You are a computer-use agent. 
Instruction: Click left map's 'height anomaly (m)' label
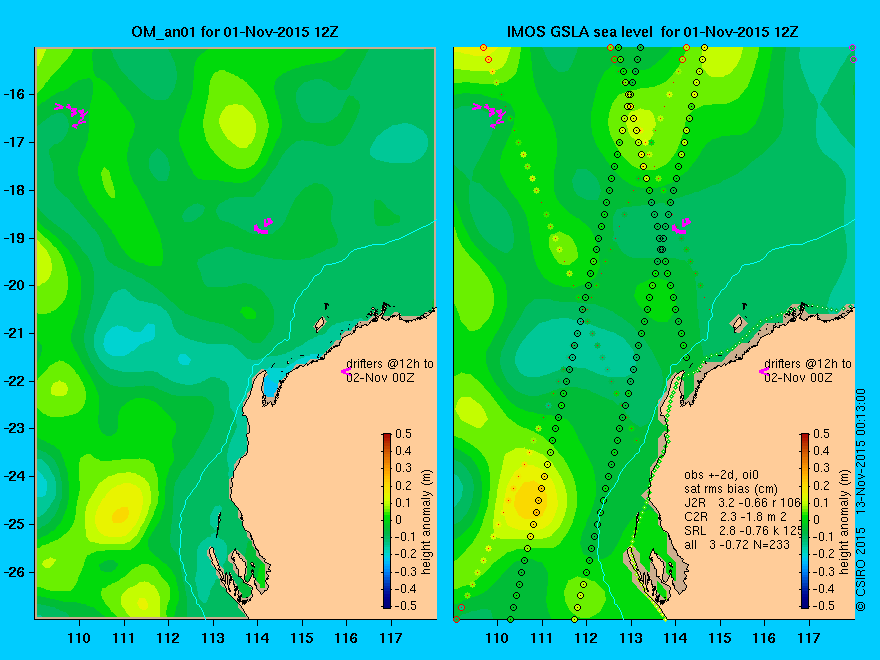pyautogui.click(x=427, y=522)
